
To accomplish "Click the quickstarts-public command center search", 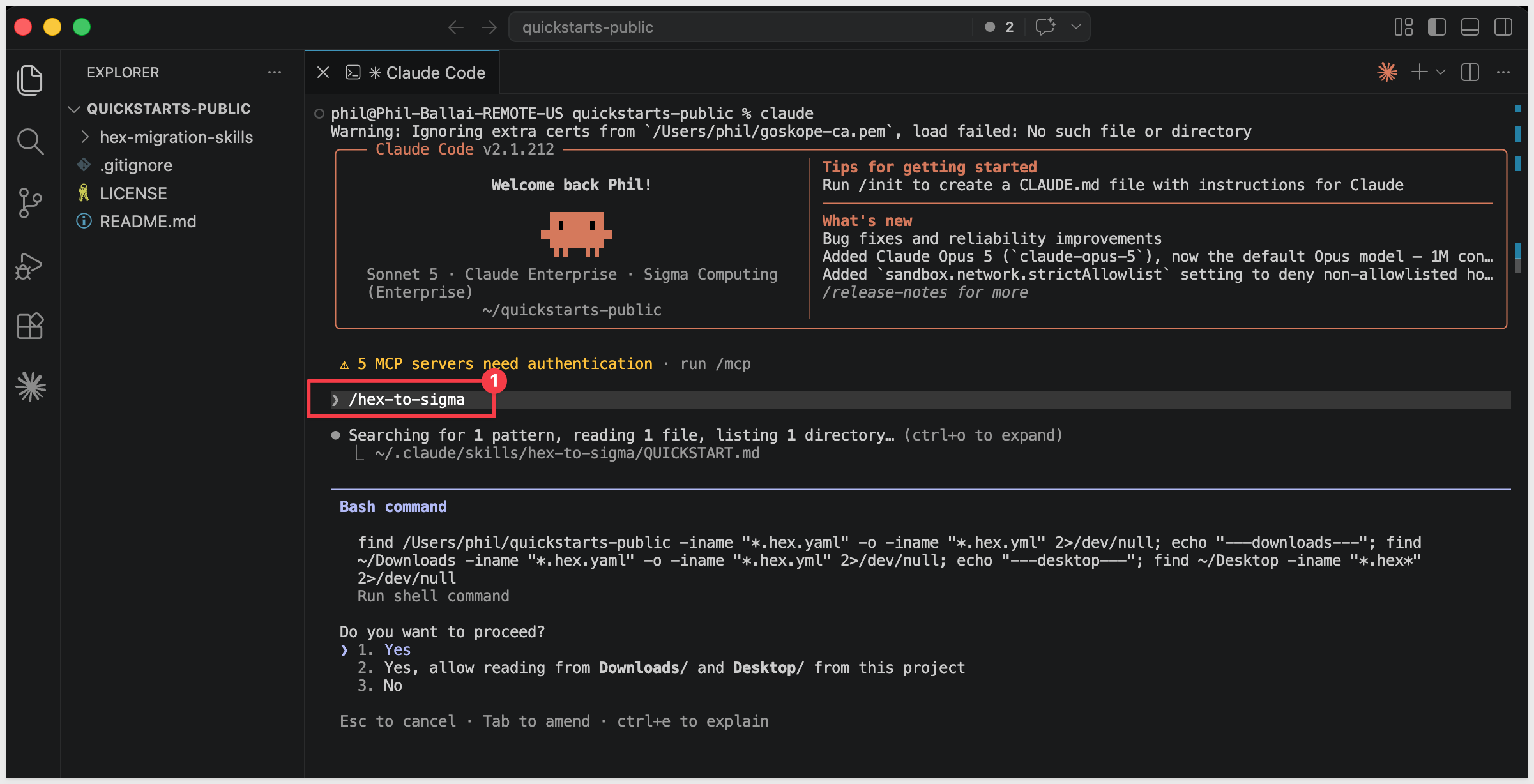I will [740, 27].
